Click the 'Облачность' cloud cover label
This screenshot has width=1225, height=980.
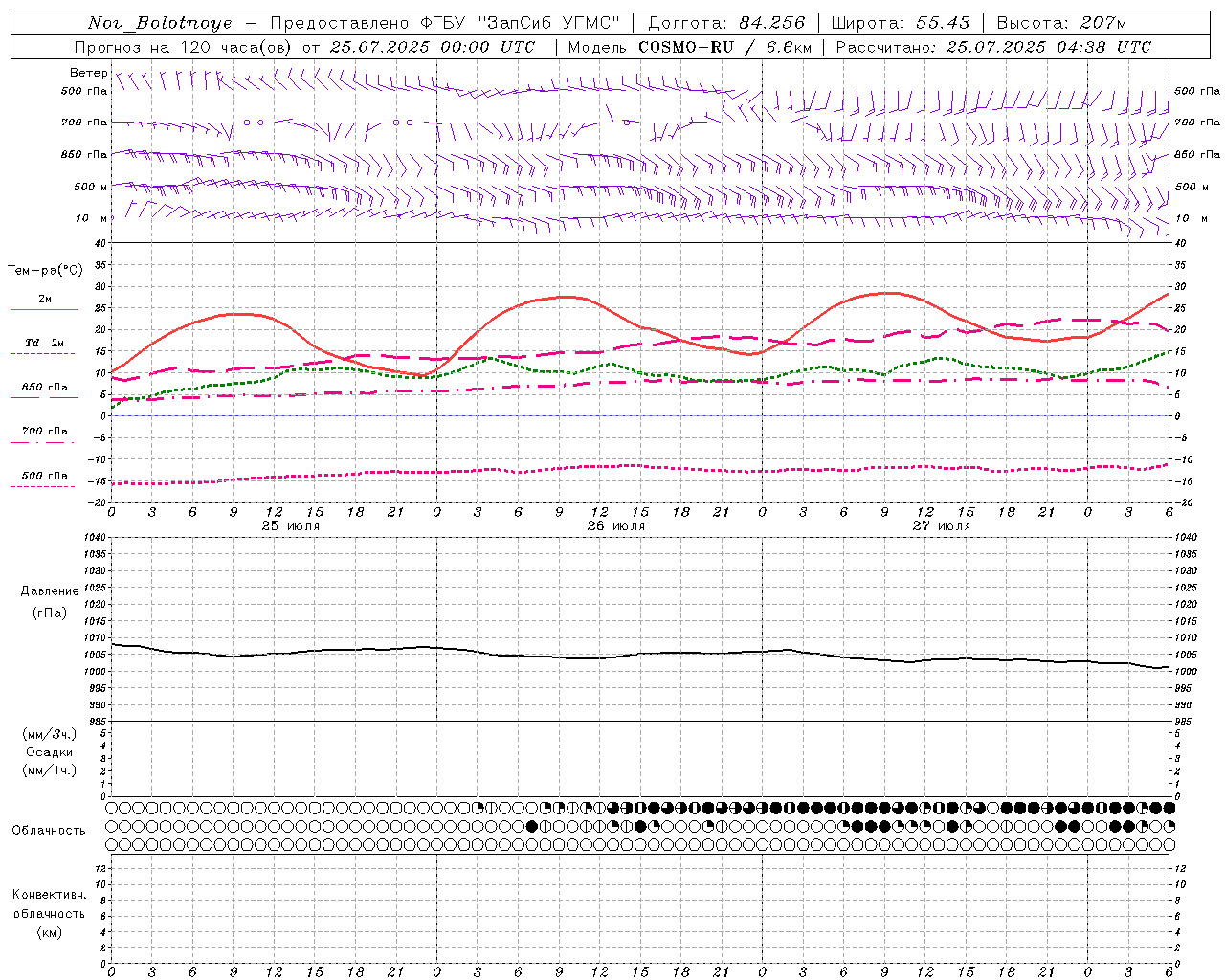pyautogui.click(x=49, y=830)
